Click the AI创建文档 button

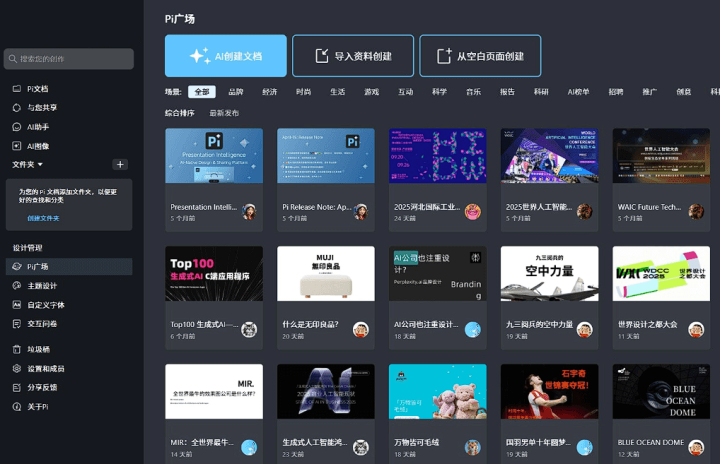pos(226,56)
